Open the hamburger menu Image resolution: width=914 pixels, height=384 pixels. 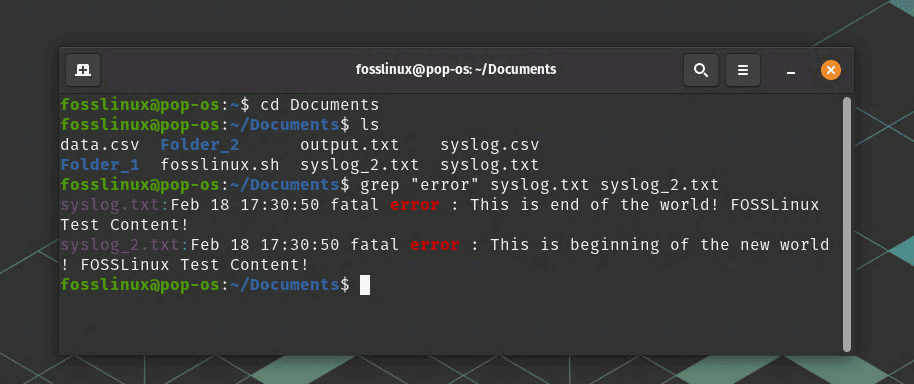point(743,70)
